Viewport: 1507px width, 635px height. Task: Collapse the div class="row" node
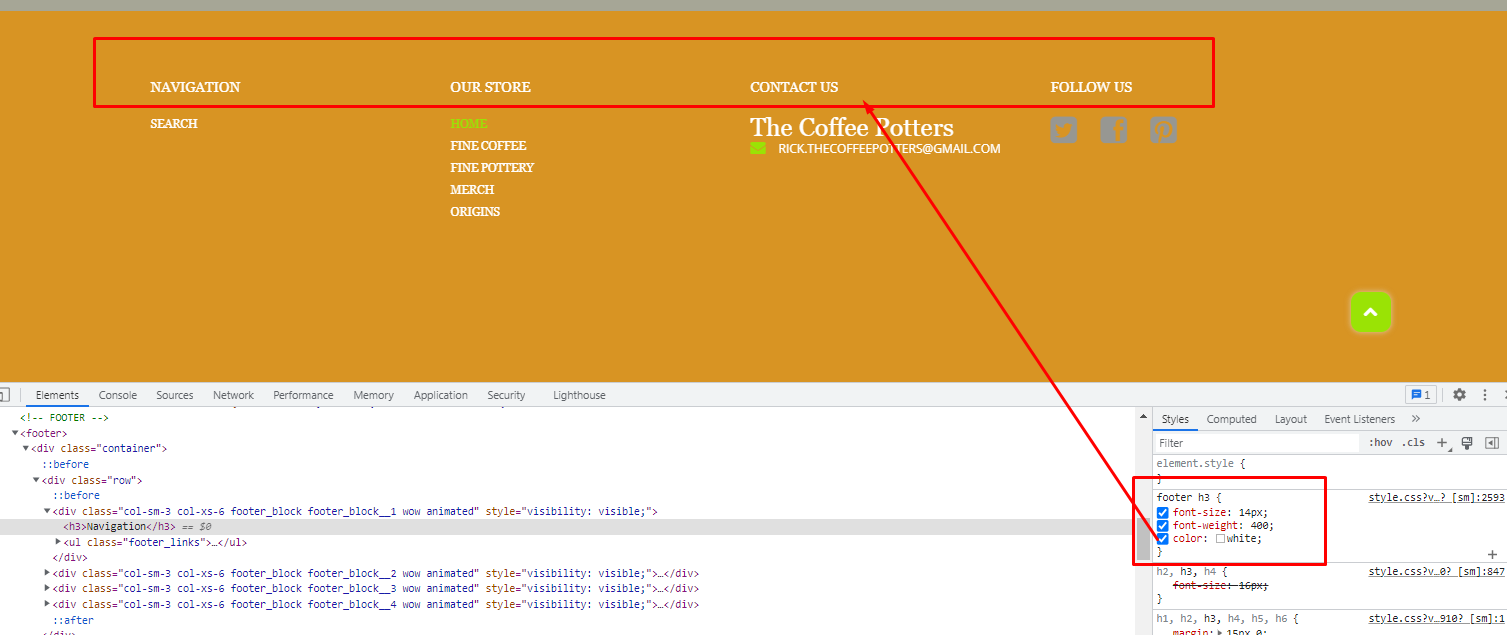(x=37, y=480)
